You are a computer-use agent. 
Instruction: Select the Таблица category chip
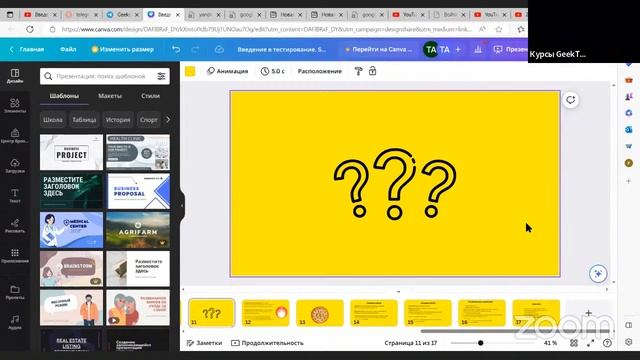coord(84,120)
